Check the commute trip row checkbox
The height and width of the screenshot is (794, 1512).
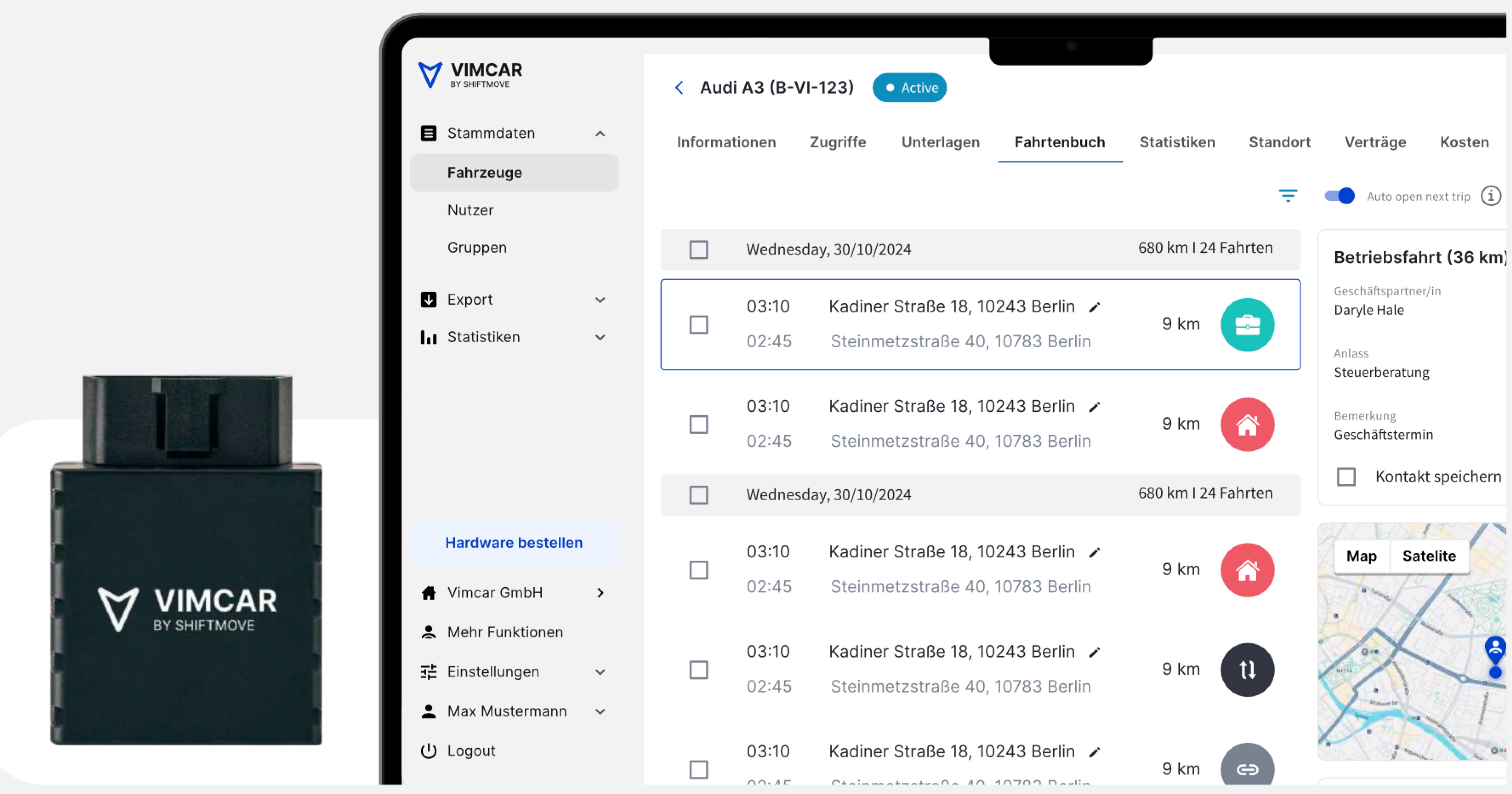[698, 670]
